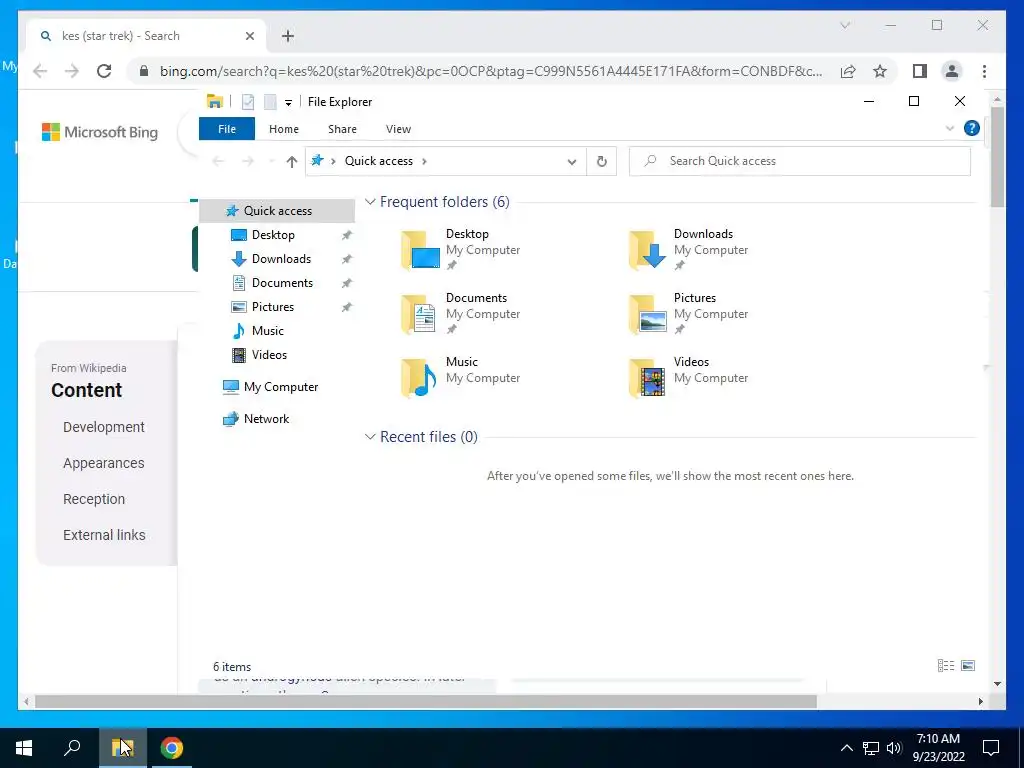1024x768 pixels.
Task: Select Music in navigation pane
Action: coord(268,331)
